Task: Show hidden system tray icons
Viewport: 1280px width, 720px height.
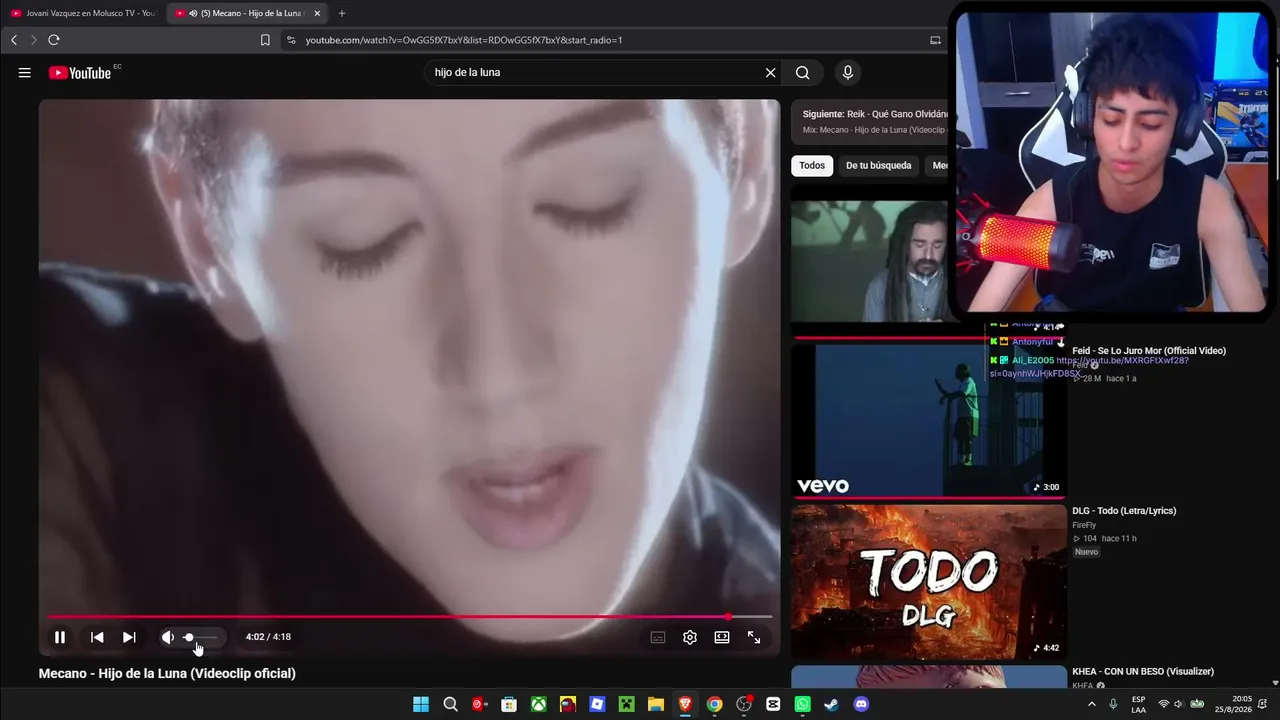Action: (x=1091, y=704)
